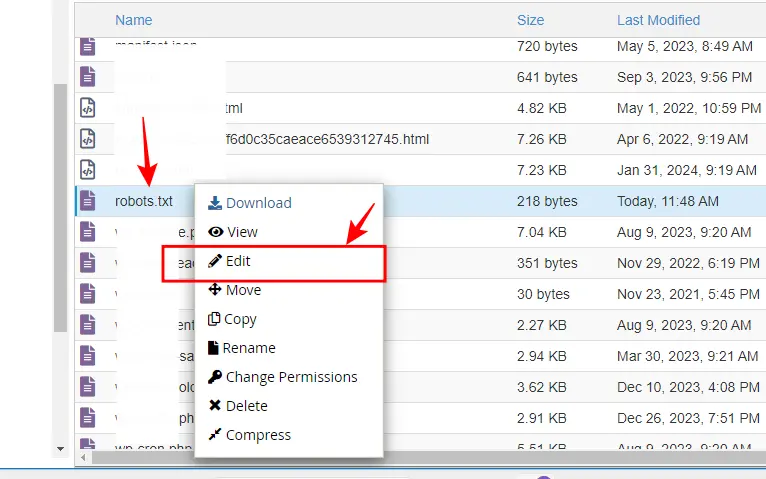This screenshot has height=479, width=766.
Task: Select the robots.txt file name
Action: pos(144,201)
